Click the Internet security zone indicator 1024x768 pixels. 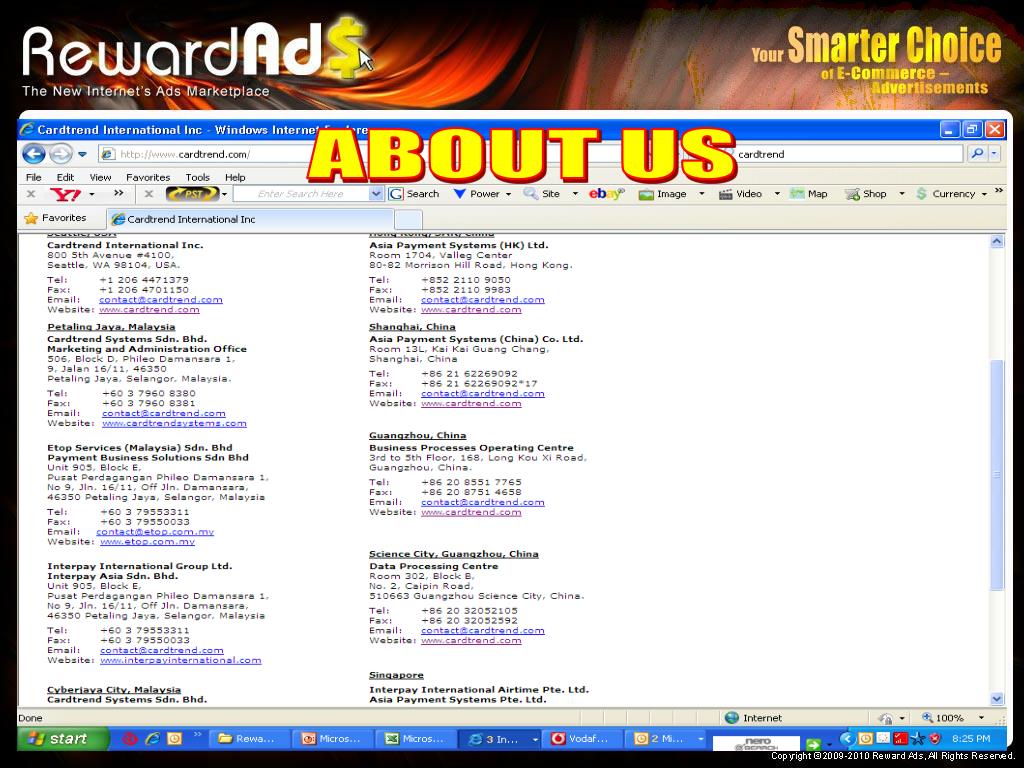coord(754,718)
